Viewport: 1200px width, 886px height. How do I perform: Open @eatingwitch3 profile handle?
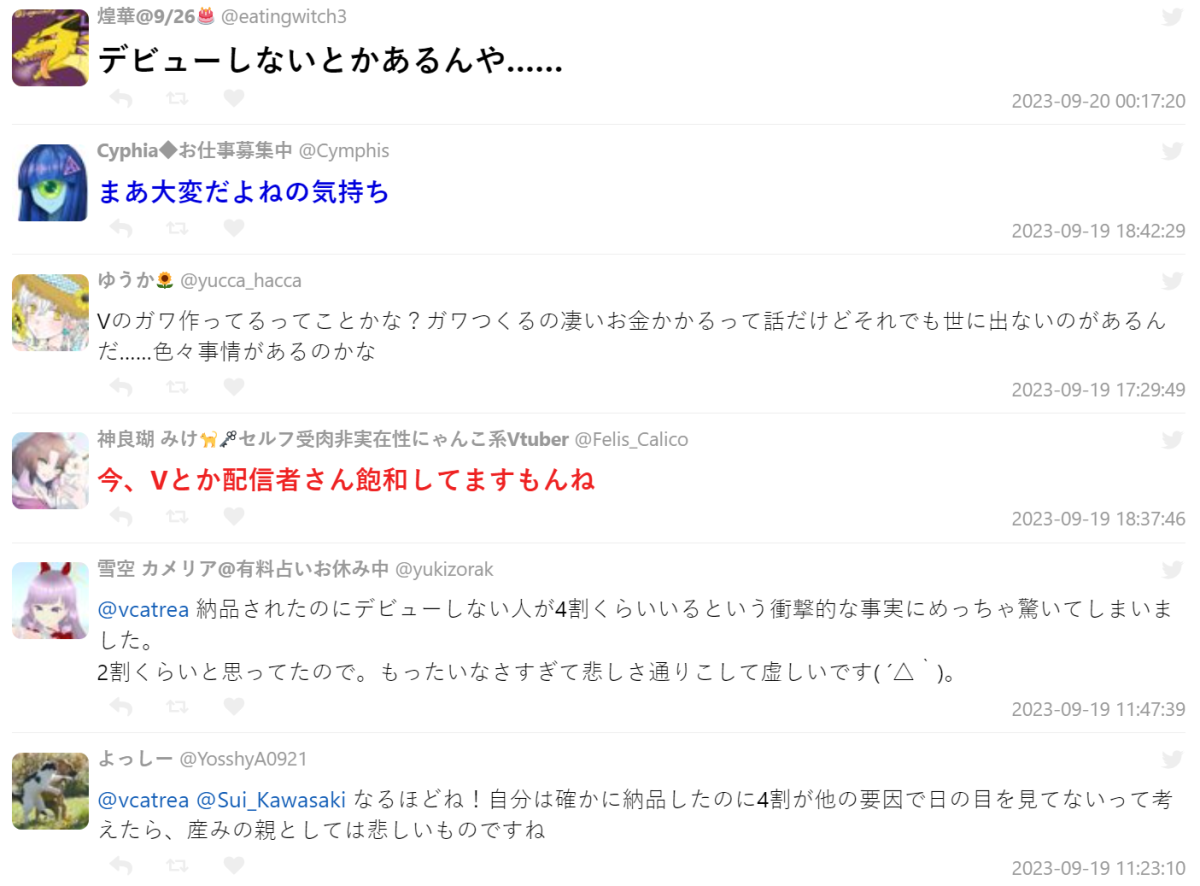[x=283, y=16]
